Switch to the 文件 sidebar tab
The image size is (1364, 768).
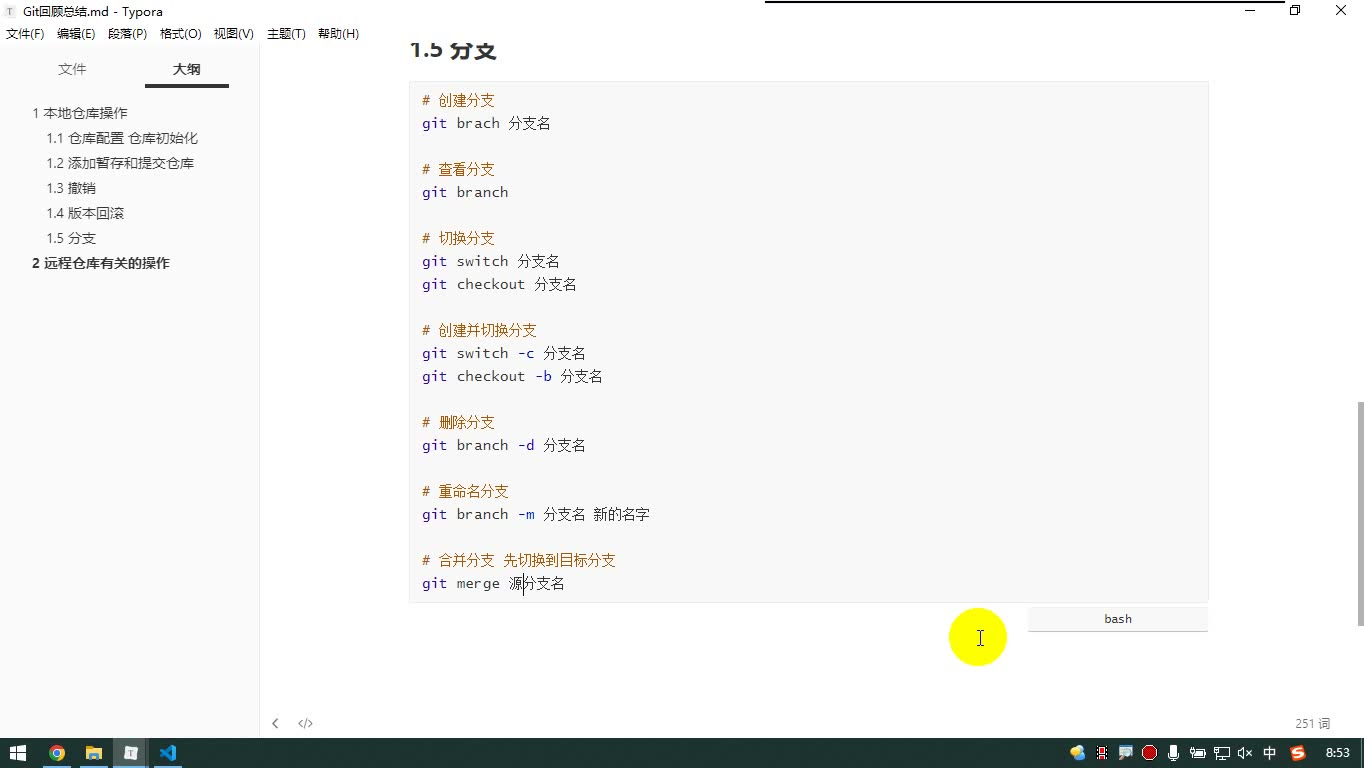pos(72,69)
